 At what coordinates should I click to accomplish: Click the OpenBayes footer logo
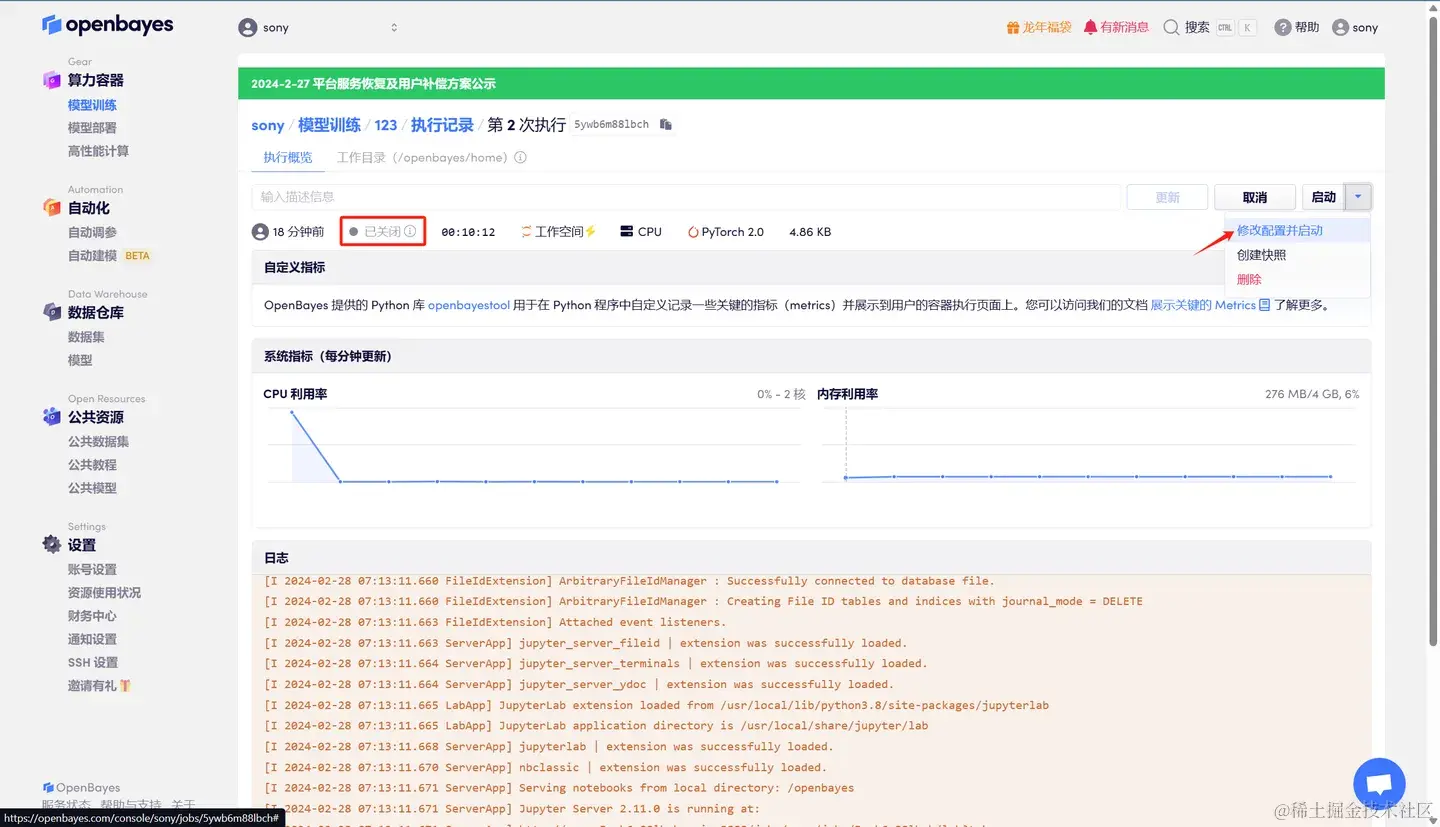(x=81, y=788)
